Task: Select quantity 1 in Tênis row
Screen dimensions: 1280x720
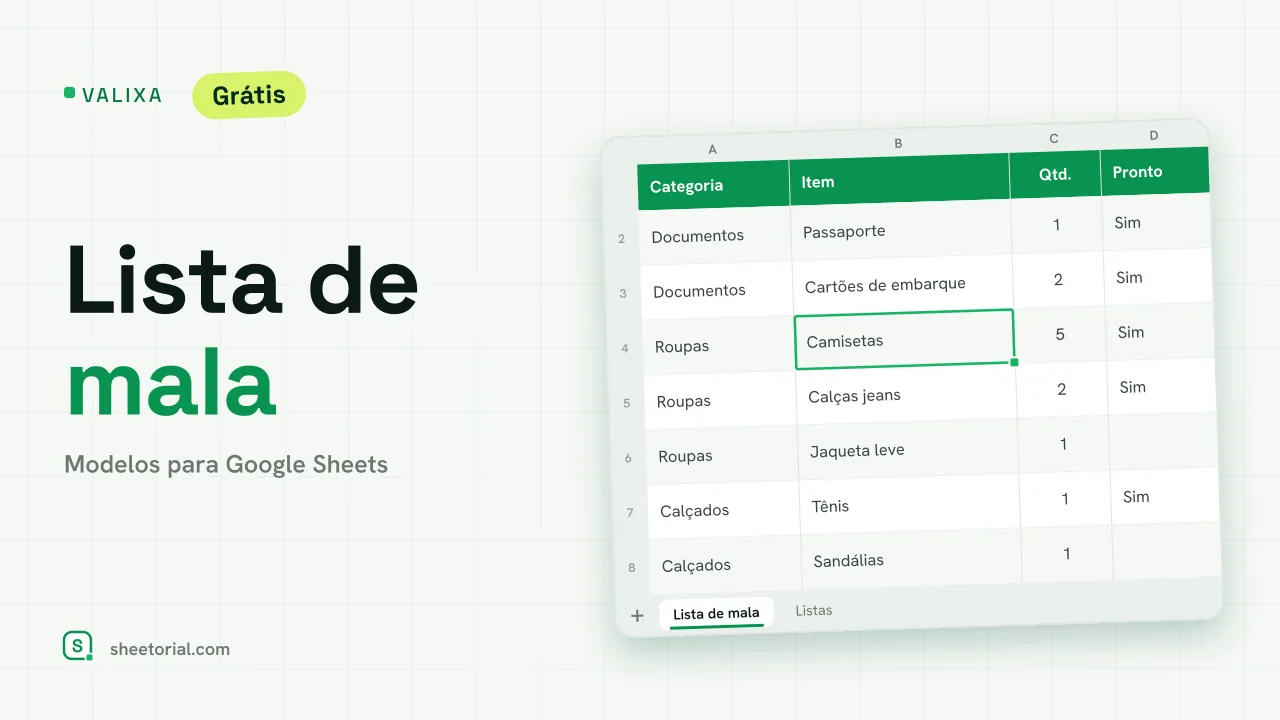Action: [1066, 499]
